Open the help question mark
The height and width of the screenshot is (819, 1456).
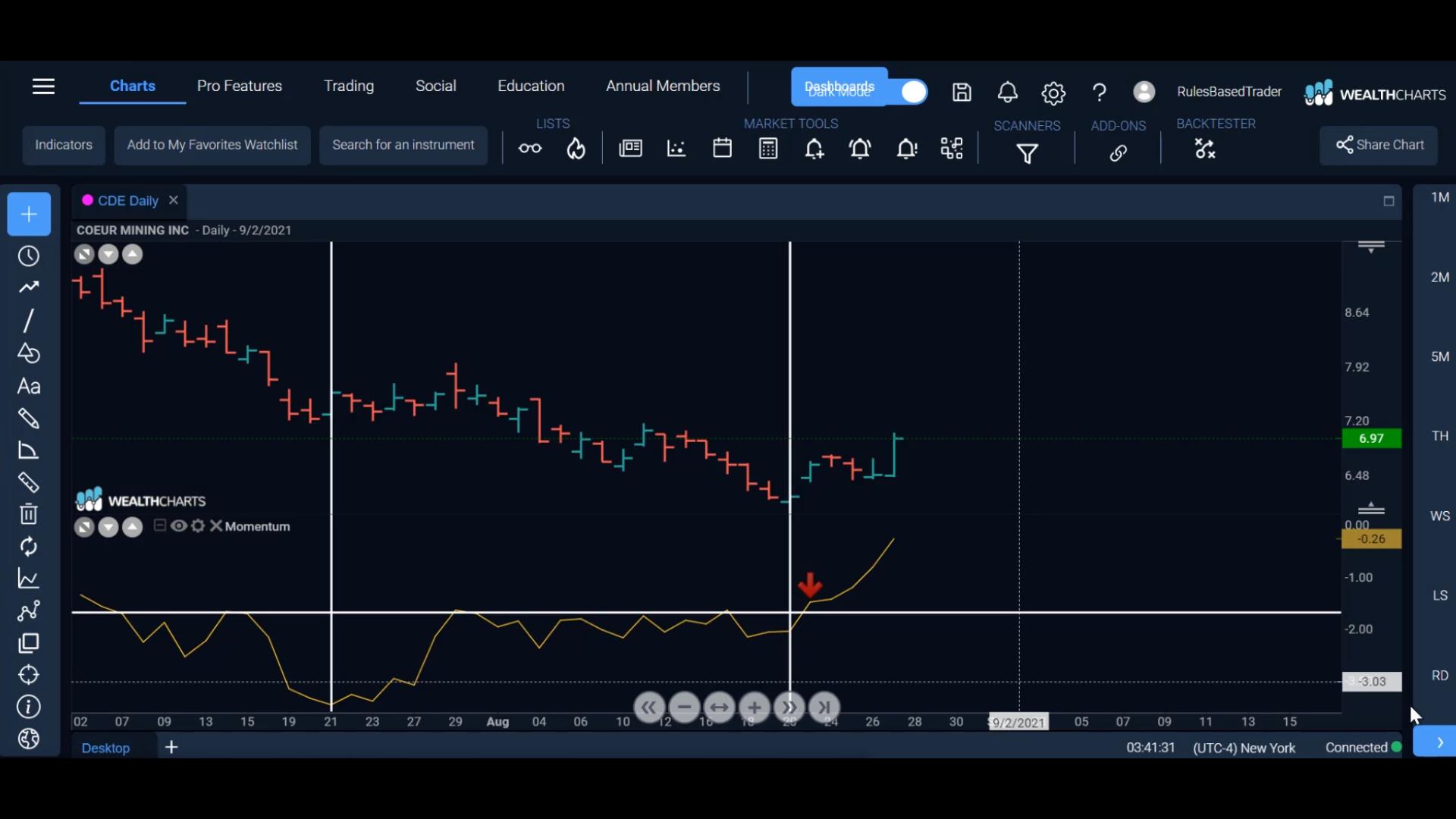(1099, 93)
